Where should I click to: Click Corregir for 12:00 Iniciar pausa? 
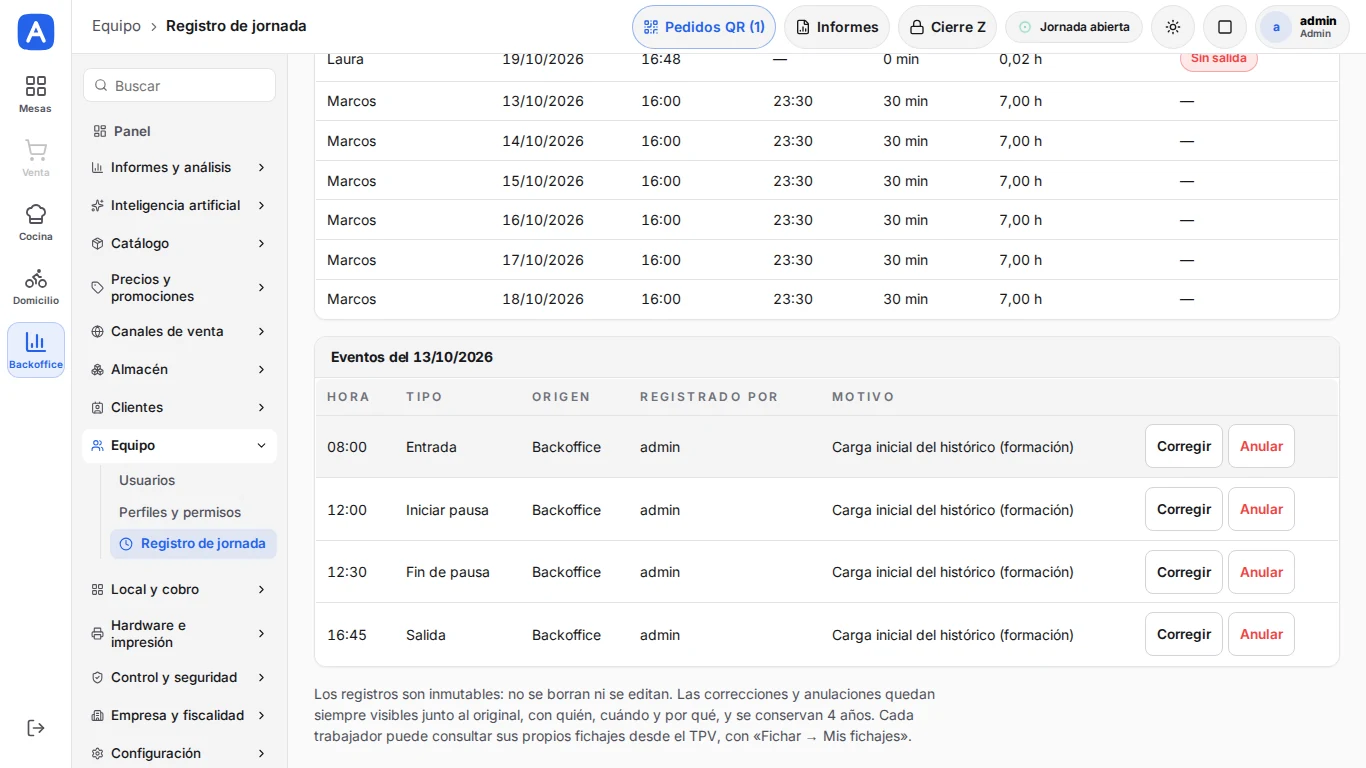(1184, 509)
